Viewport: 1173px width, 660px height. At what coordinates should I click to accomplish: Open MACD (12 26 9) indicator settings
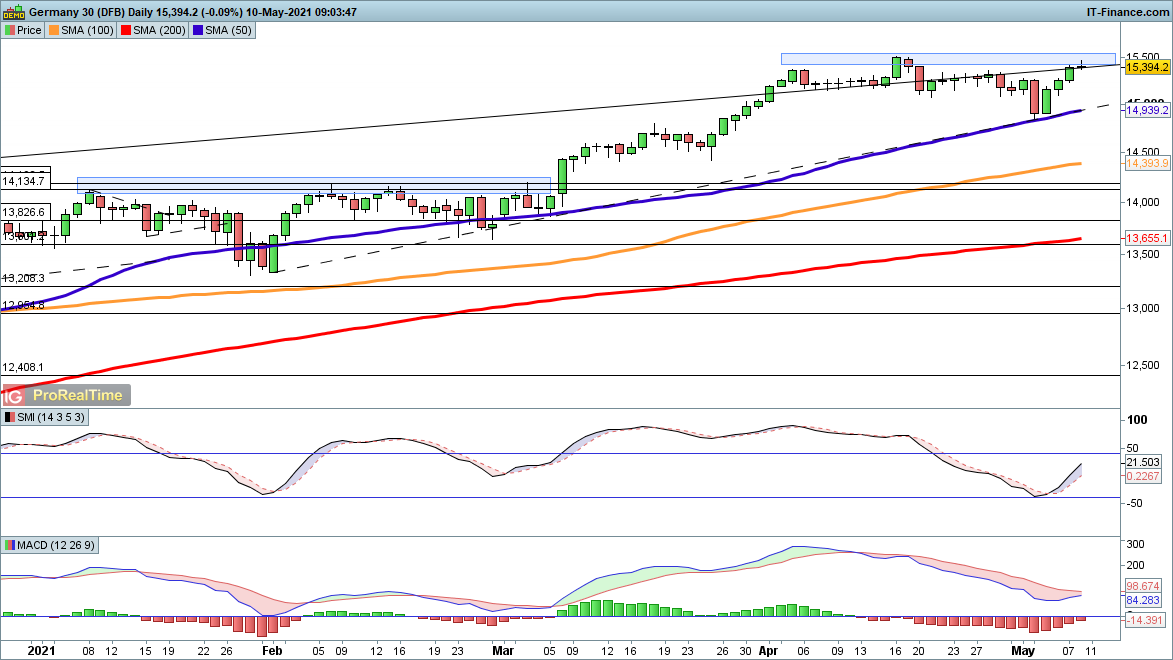click(57, 545)
